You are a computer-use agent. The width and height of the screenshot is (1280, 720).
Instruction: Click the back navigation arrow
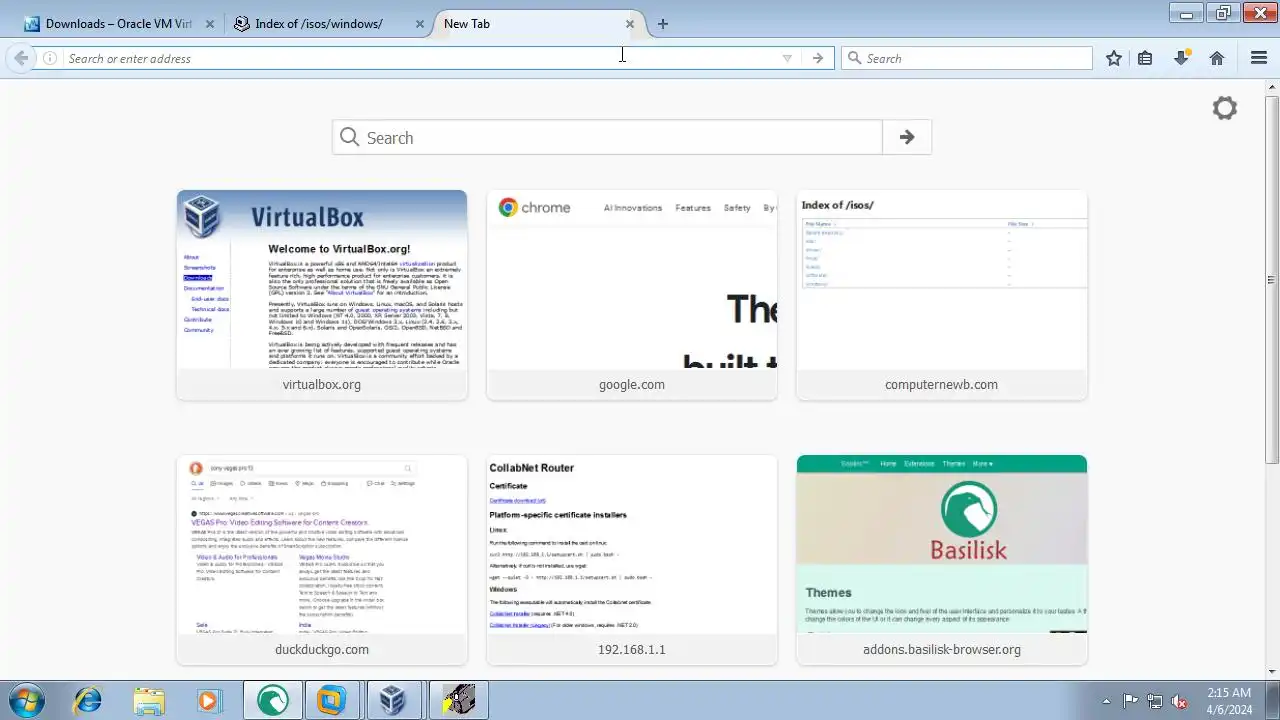pyautogui.click(x=21, y=58)
